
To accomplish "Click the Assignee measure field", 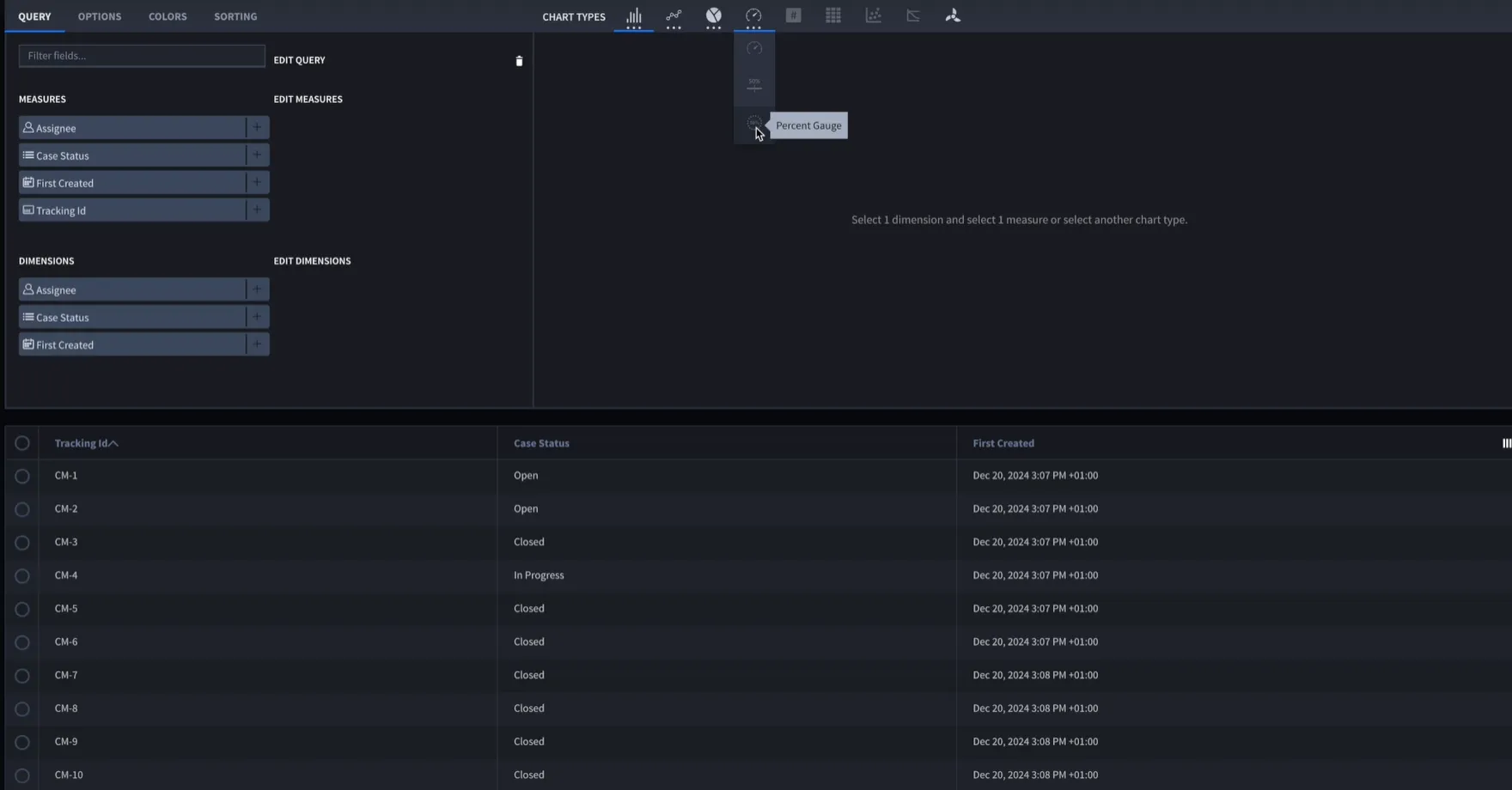I will click(x=132, y=127).
